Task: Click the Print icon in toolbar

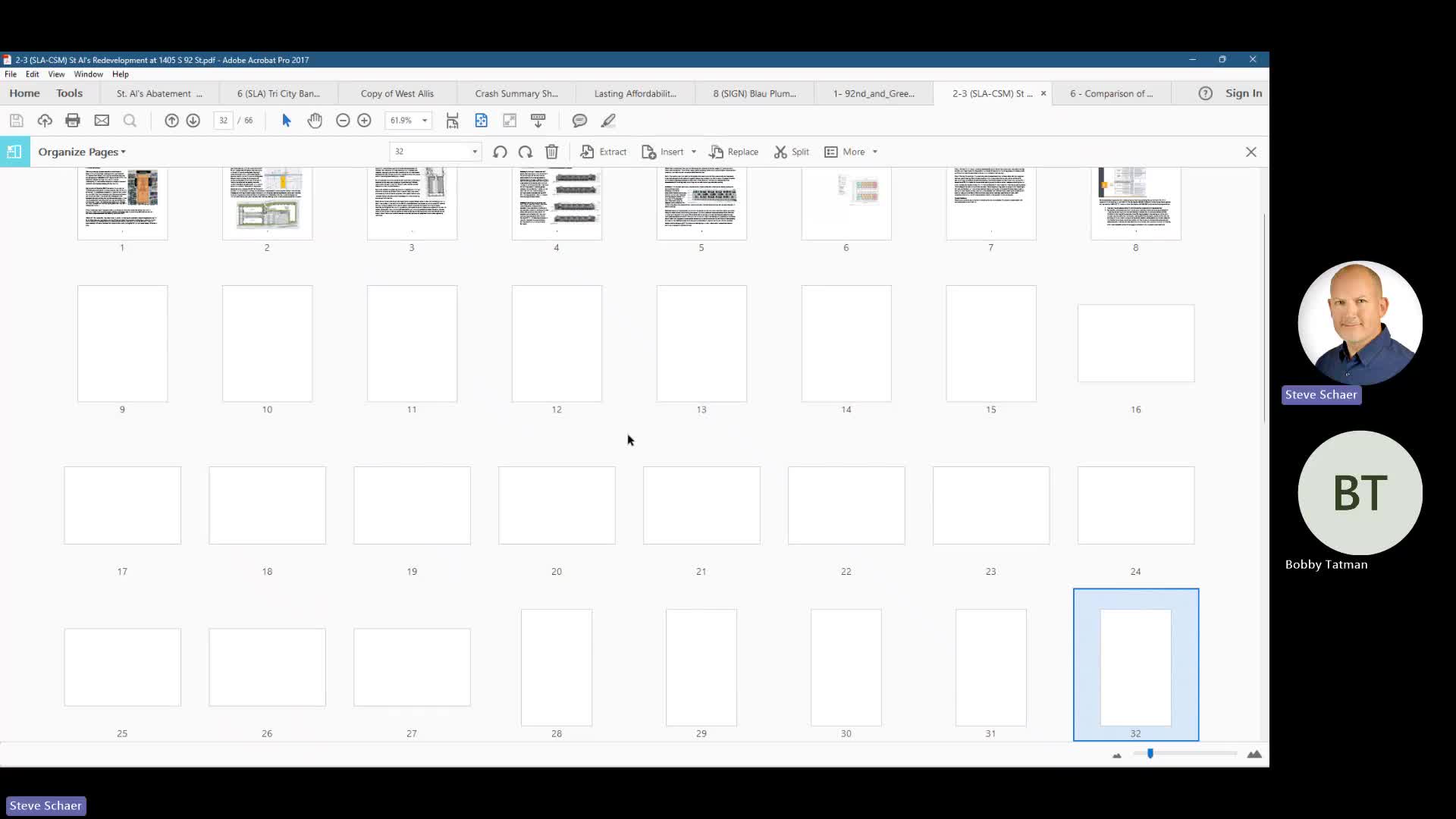Action: [x=73, y=121]
